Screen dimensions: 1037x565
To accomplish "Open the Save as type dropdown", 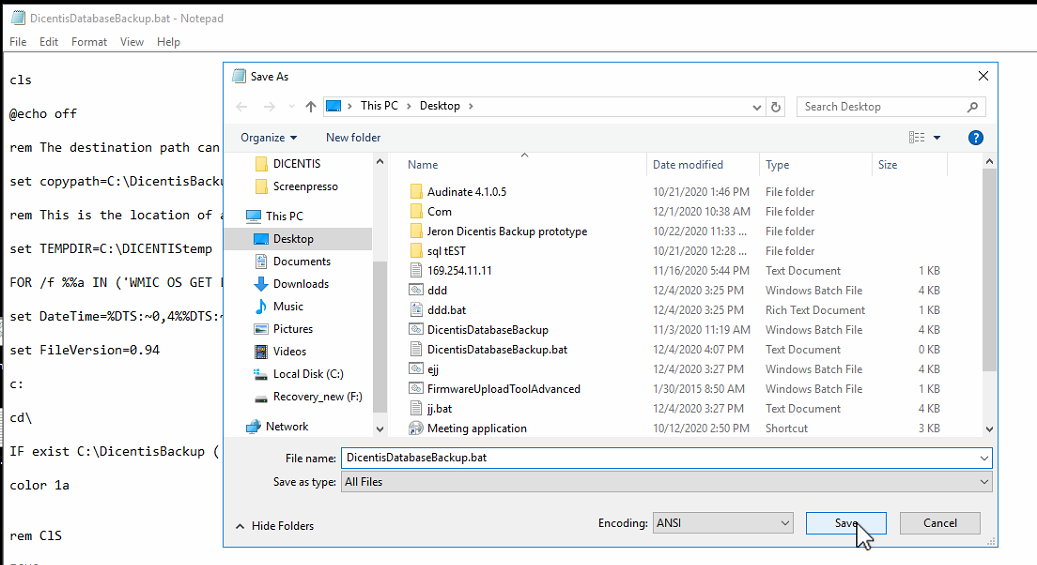I will tap(666, 482).
